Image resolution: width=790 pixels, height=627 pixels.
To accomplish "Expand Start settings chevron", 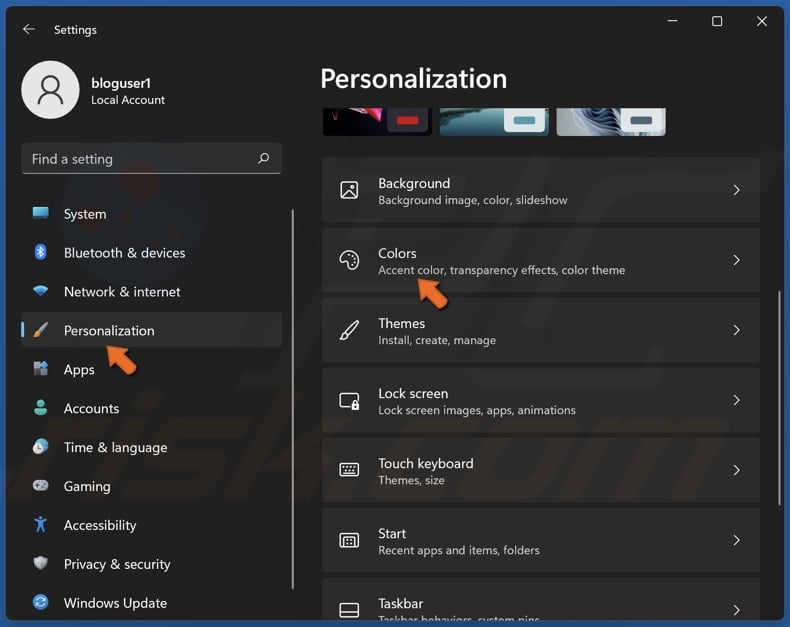I will pos(736,540).
